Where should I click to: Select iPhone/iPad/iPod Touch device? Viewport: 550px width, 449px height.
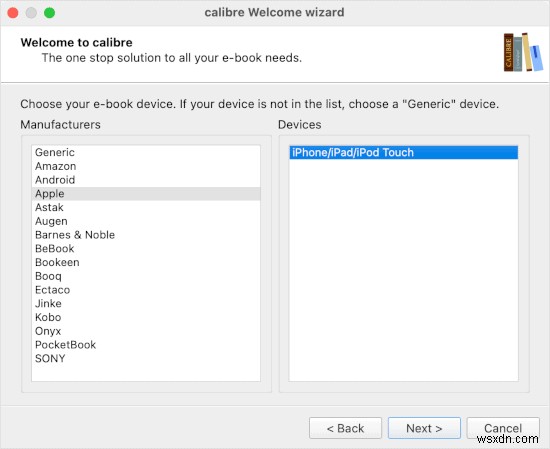[x=403, y=152]
